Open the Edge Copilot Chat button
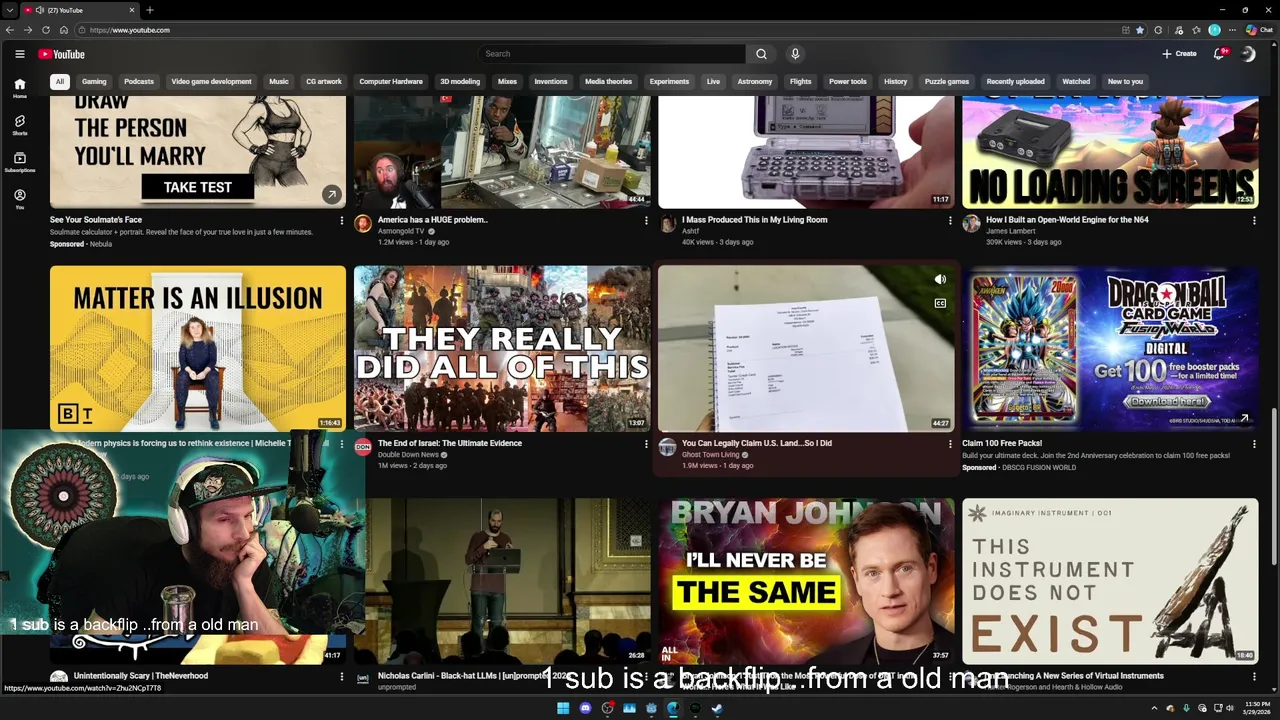Viewport: 1280px width, 720px height. click(1258, 30)
